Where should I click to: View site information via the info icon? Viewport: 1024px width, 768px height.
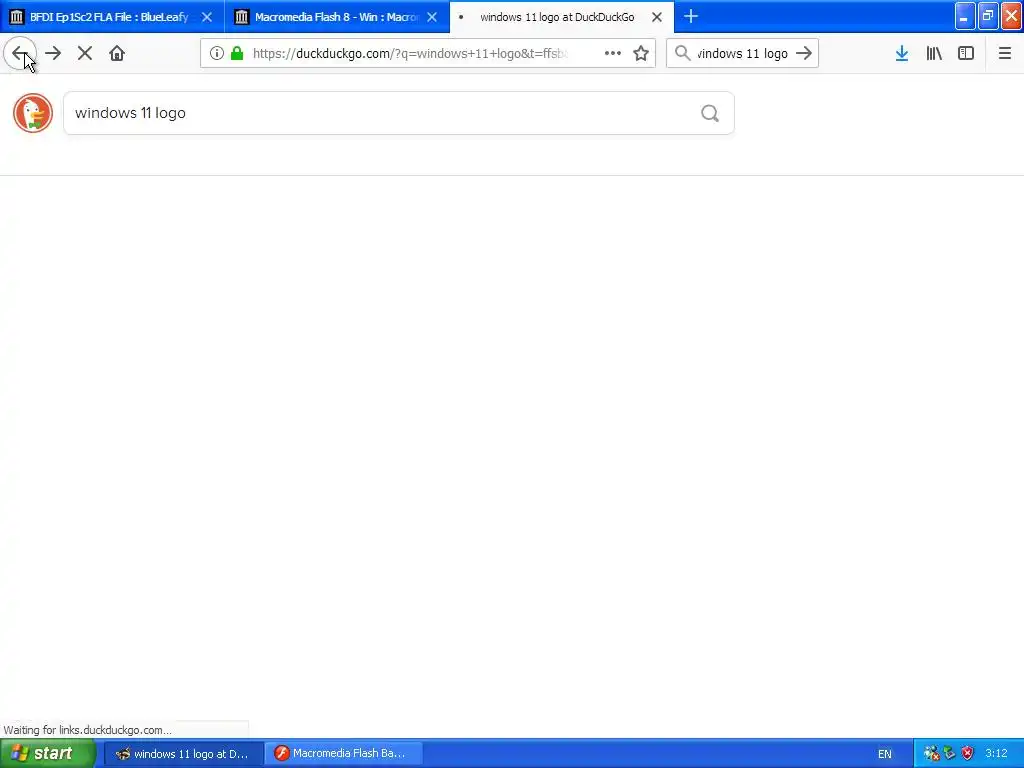pyautogui.click(x=217, y=54)
